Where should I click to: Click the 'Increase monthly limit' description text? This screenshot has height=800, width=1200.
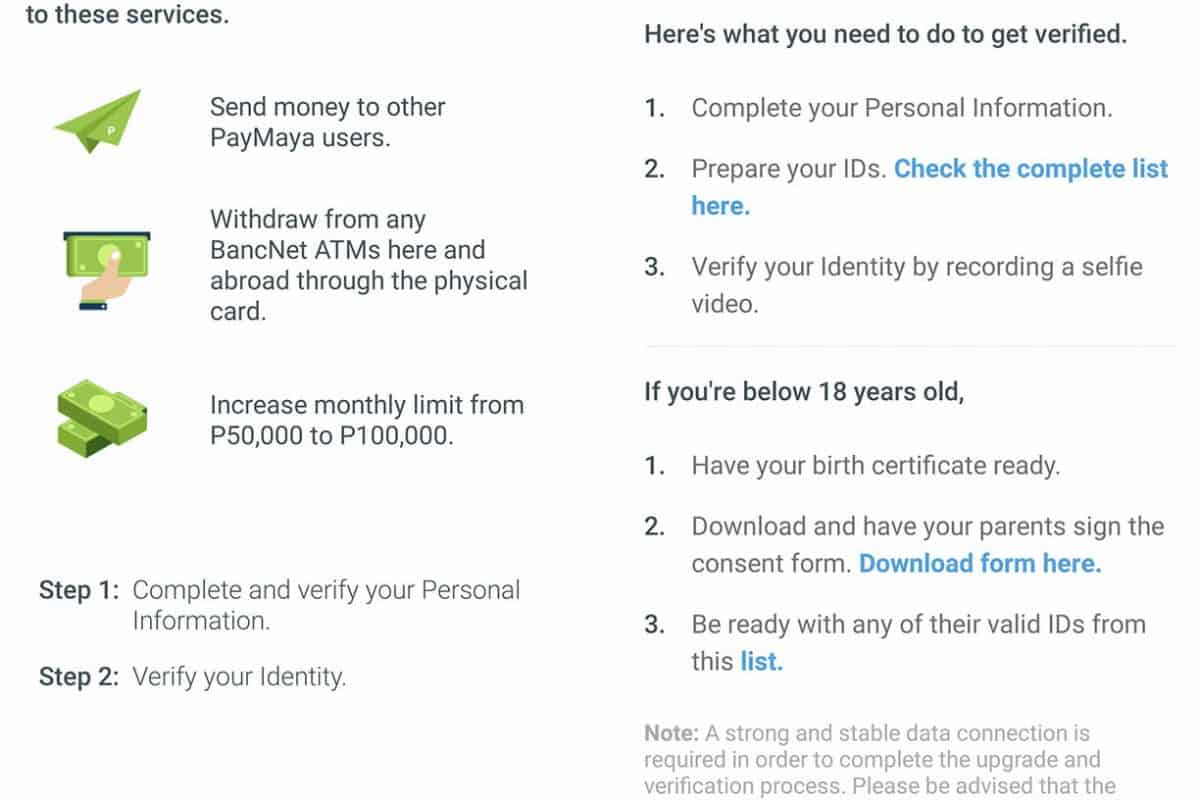coord(366,420)
